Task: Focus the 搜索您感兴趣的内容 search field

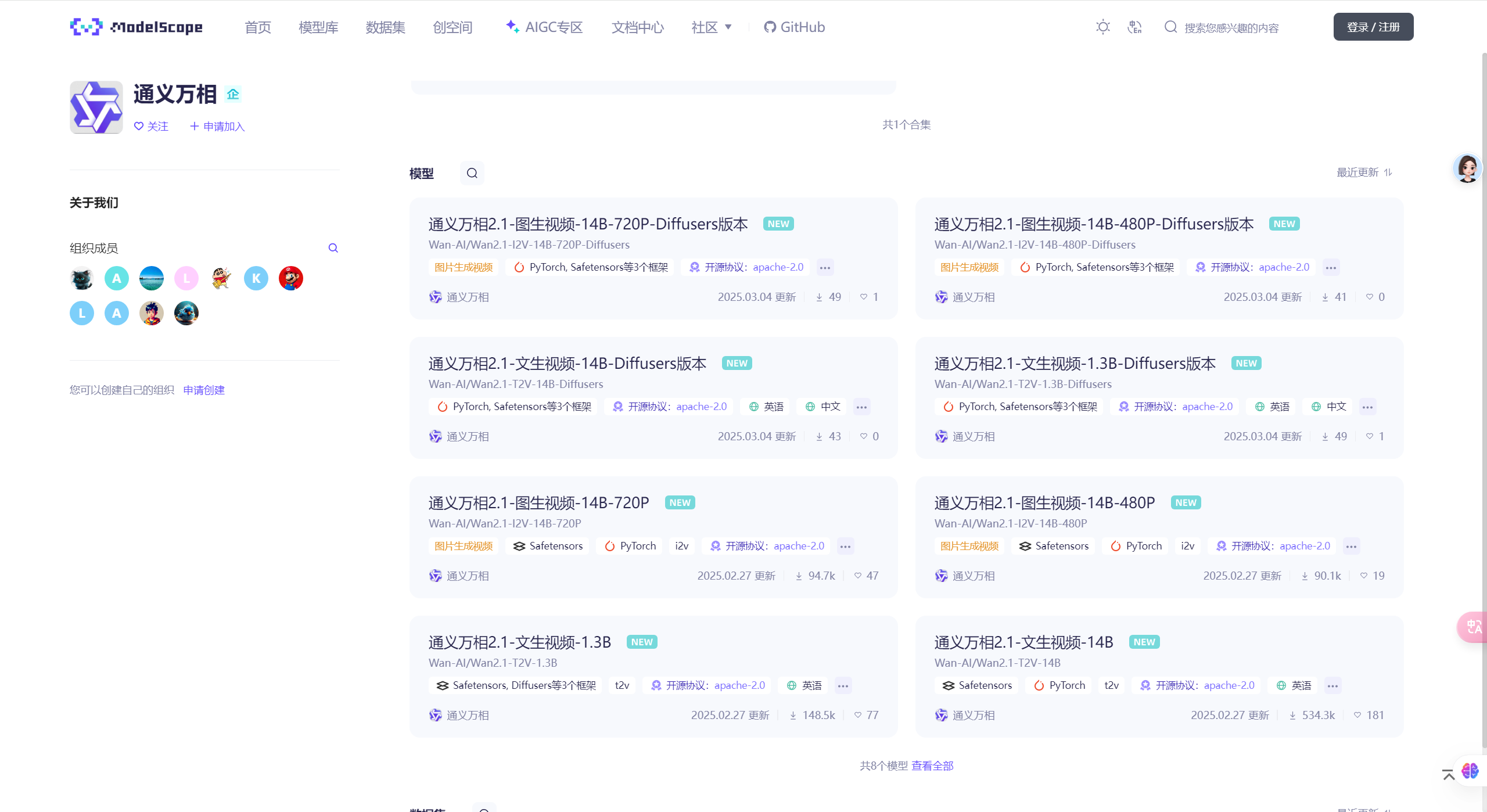Action: coord(1231,28)
